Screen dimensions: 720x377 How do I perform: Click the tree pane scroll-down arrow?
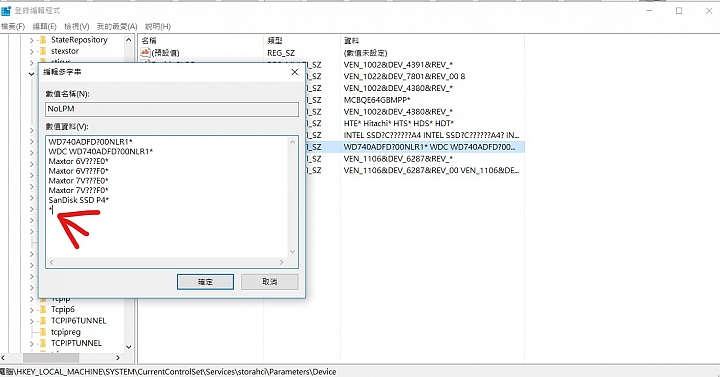tap(129, 347)
